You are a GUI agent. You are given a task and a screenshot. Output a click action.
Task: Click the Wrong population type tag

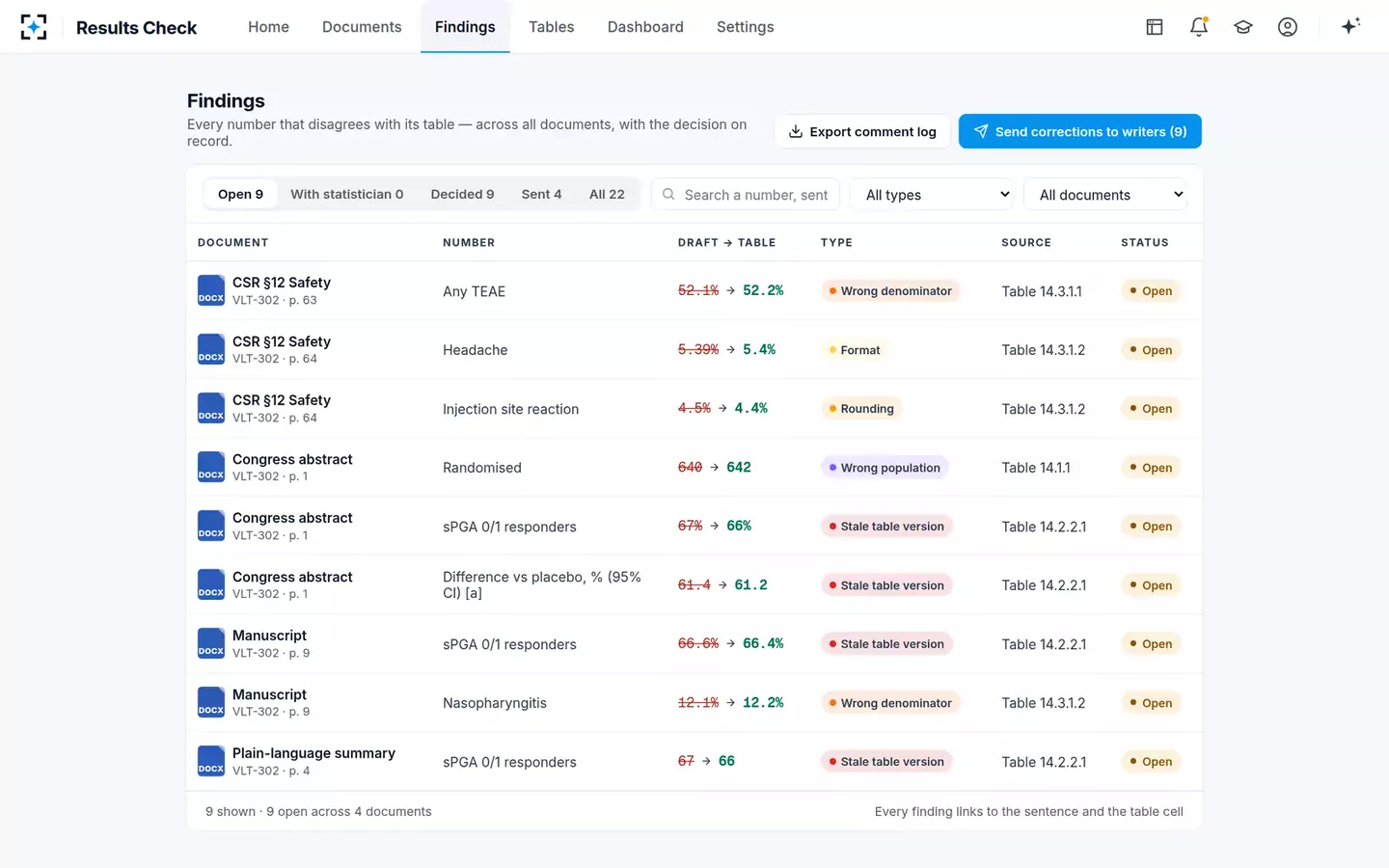885,468
